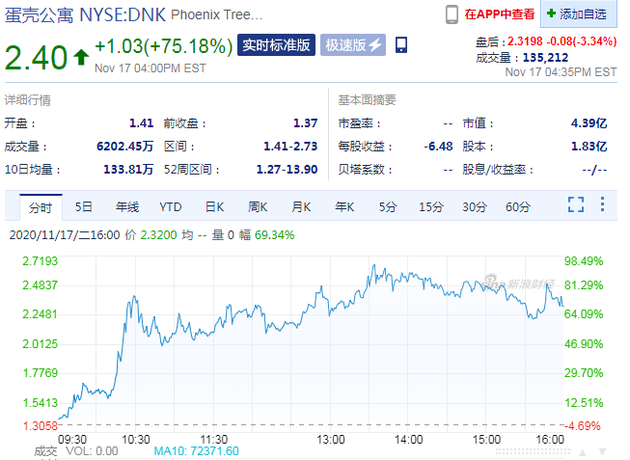
Task: Open the three-dot chart options menu
Action: coord(602,204)
